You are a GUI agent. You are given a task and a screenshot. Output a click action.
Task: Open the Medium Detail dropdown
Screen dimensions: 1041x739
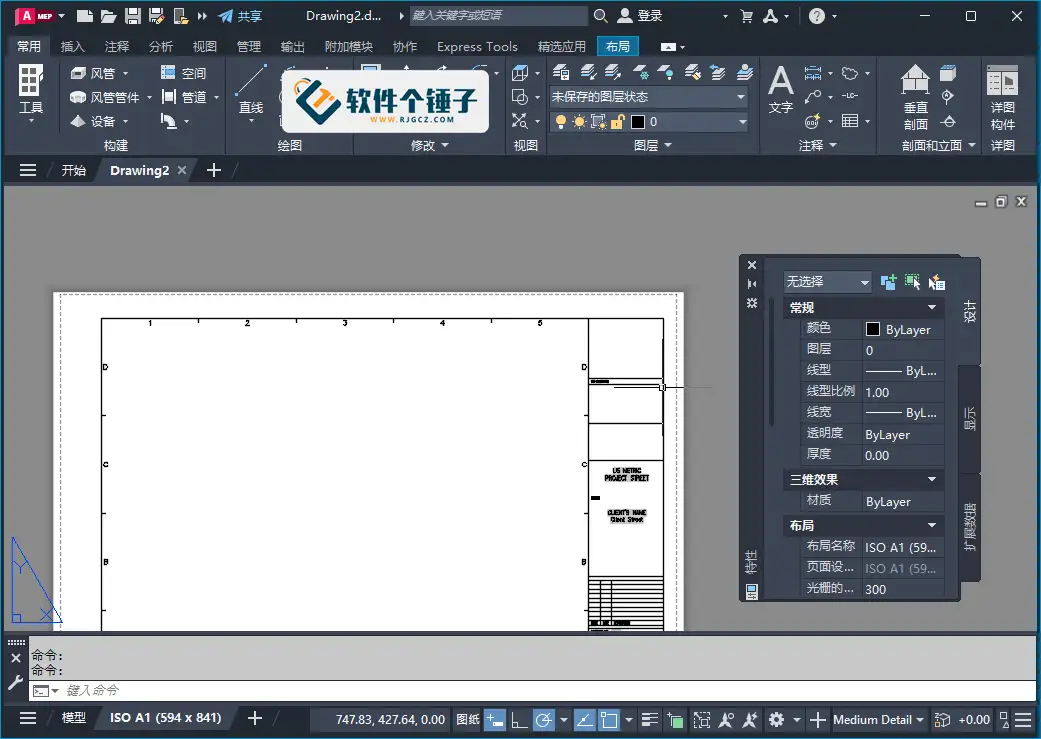pos(878,719)
